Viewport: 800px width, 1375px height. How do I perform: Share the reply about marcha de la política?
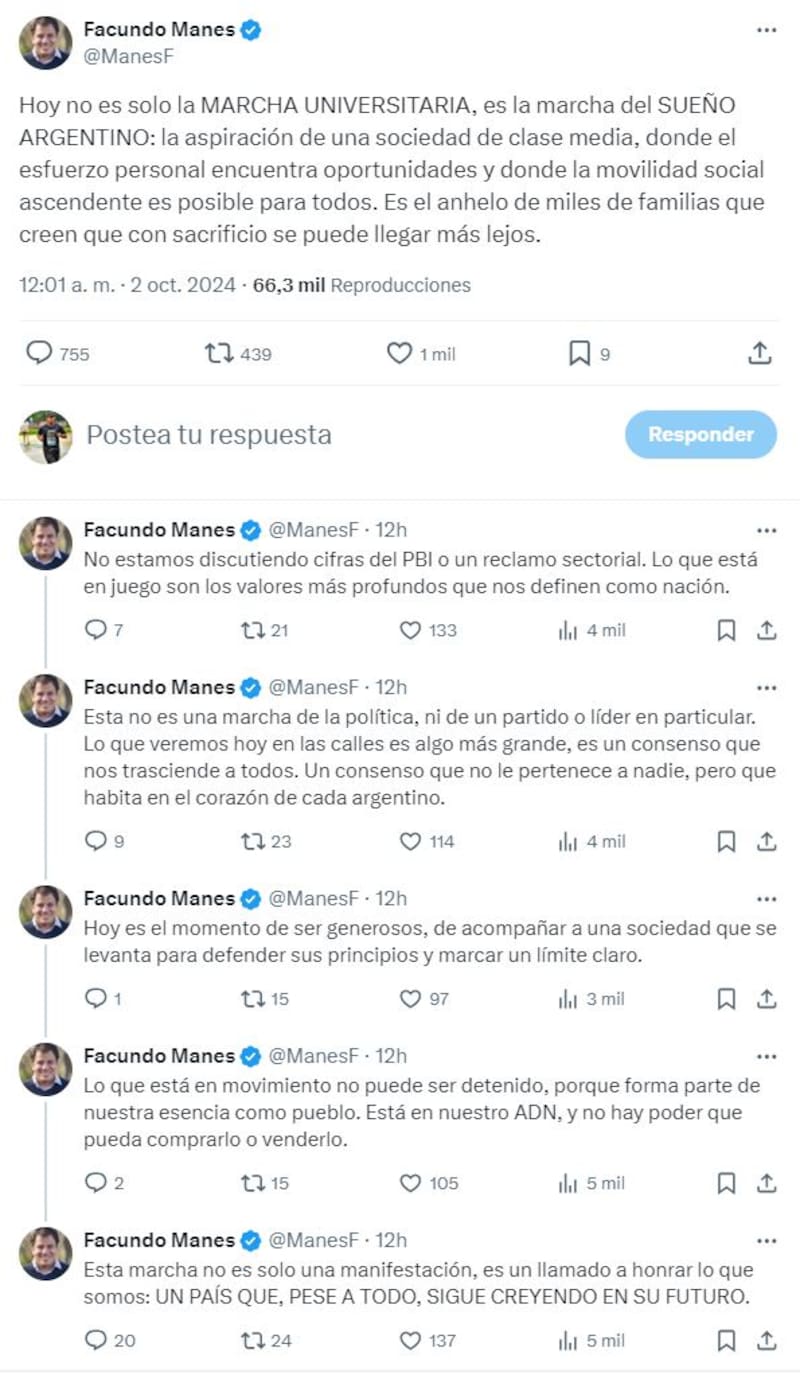pyautogui.click(x=766, y=841)
